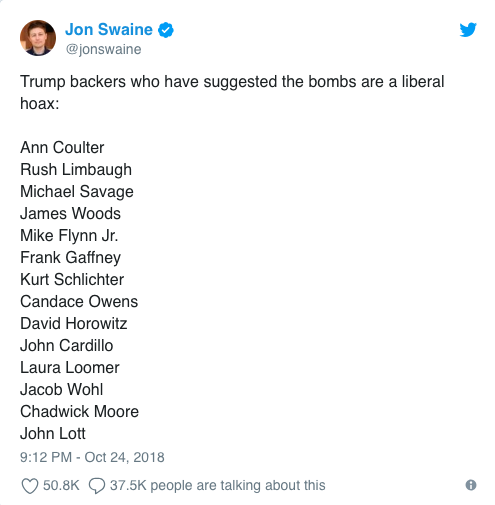This screenshot has width=495, height=505.
Task: Open the Jon Swaine display name link
Action: coord(109,30)
